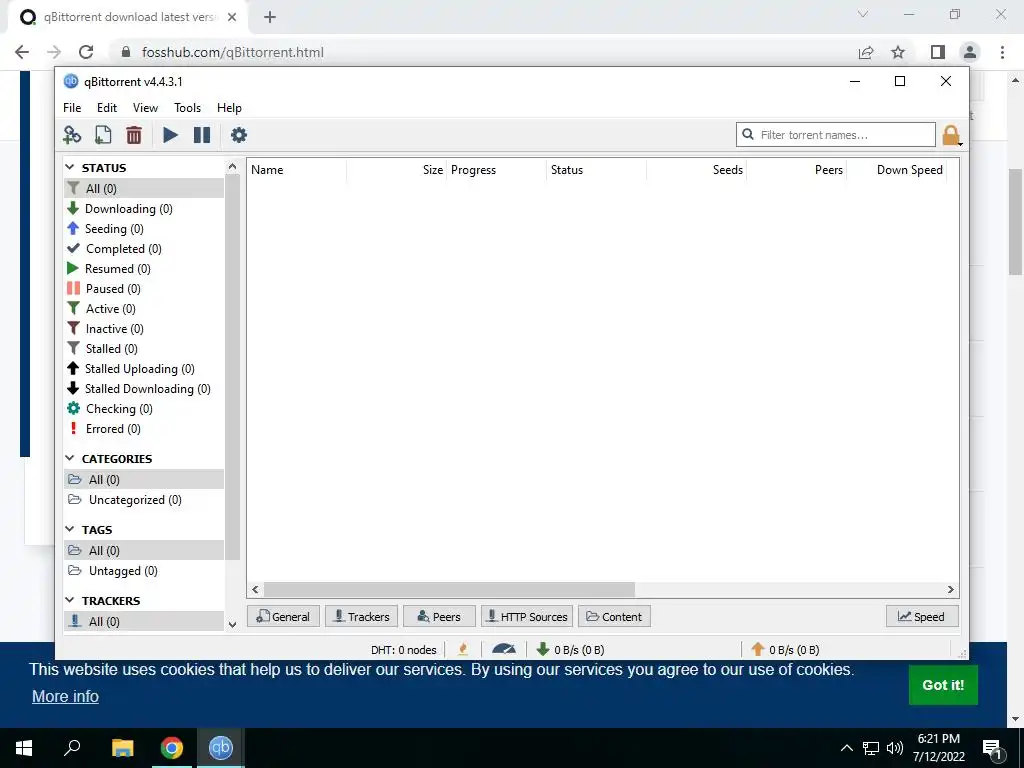Open the View menu
Viewport: 1024px width, 768px height.
coord(145,108)
